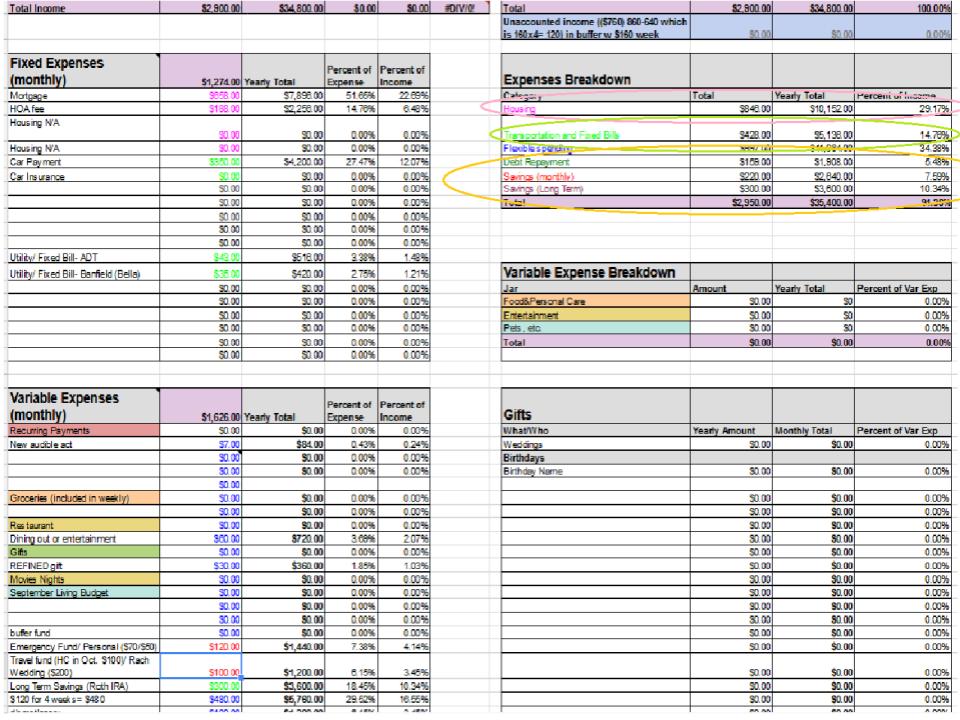Click the ADT yearly total $516.00

tap(283, 257)
